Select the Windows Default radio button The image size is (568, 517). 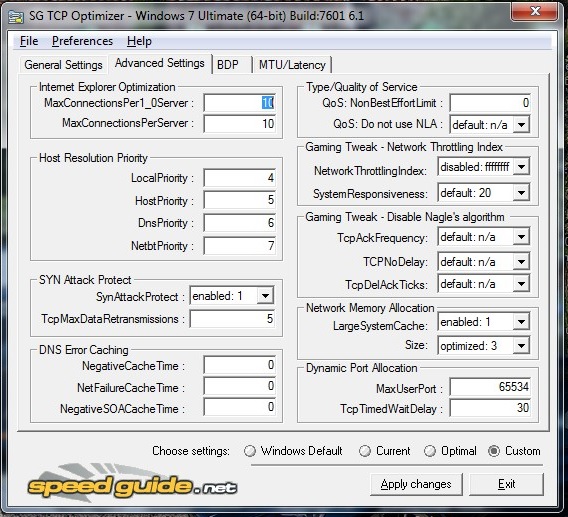250,451
